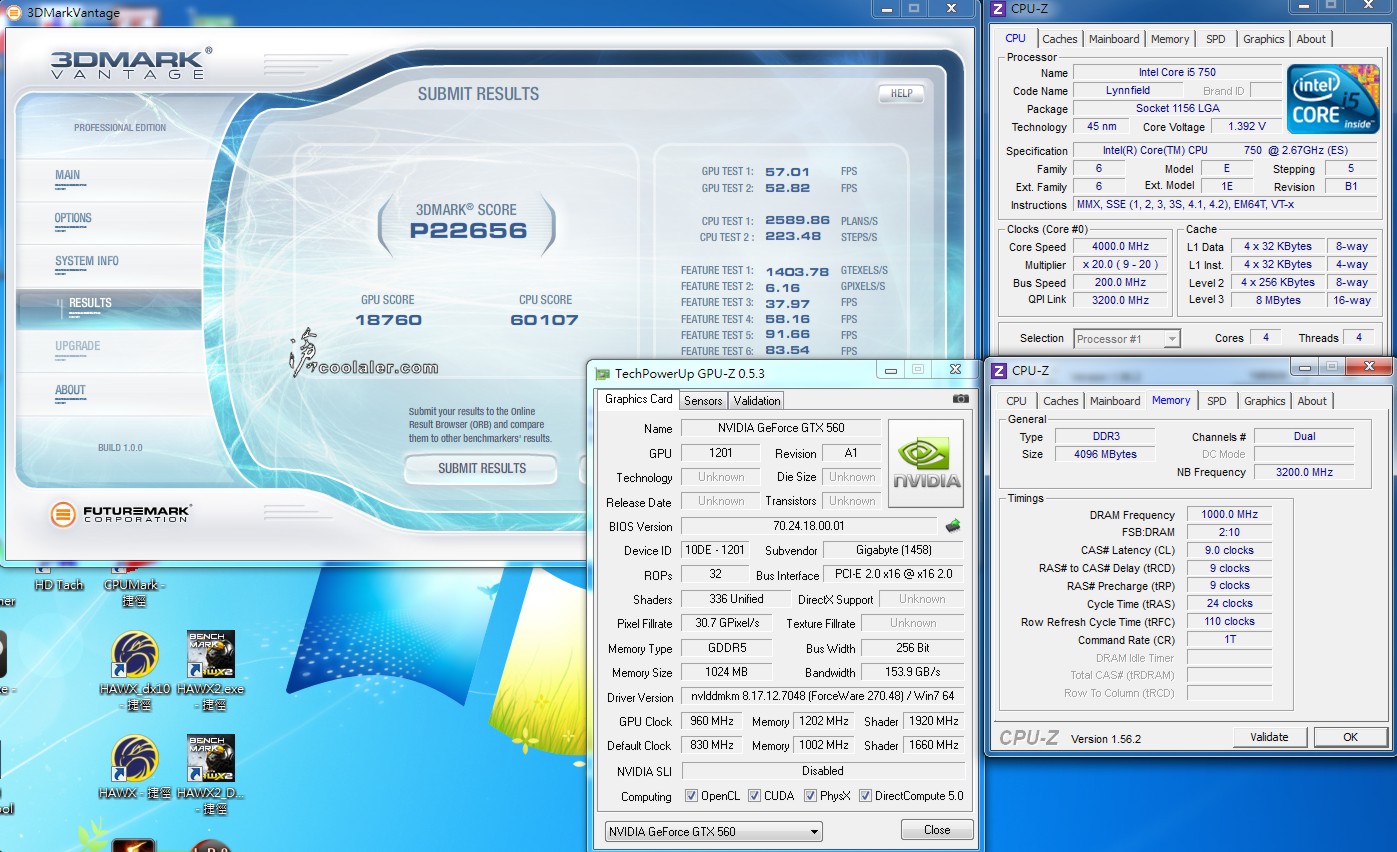Open SPD tab in CPU-Z processor window
This screenshot has width=1397, height=852.
[1215, 39]
